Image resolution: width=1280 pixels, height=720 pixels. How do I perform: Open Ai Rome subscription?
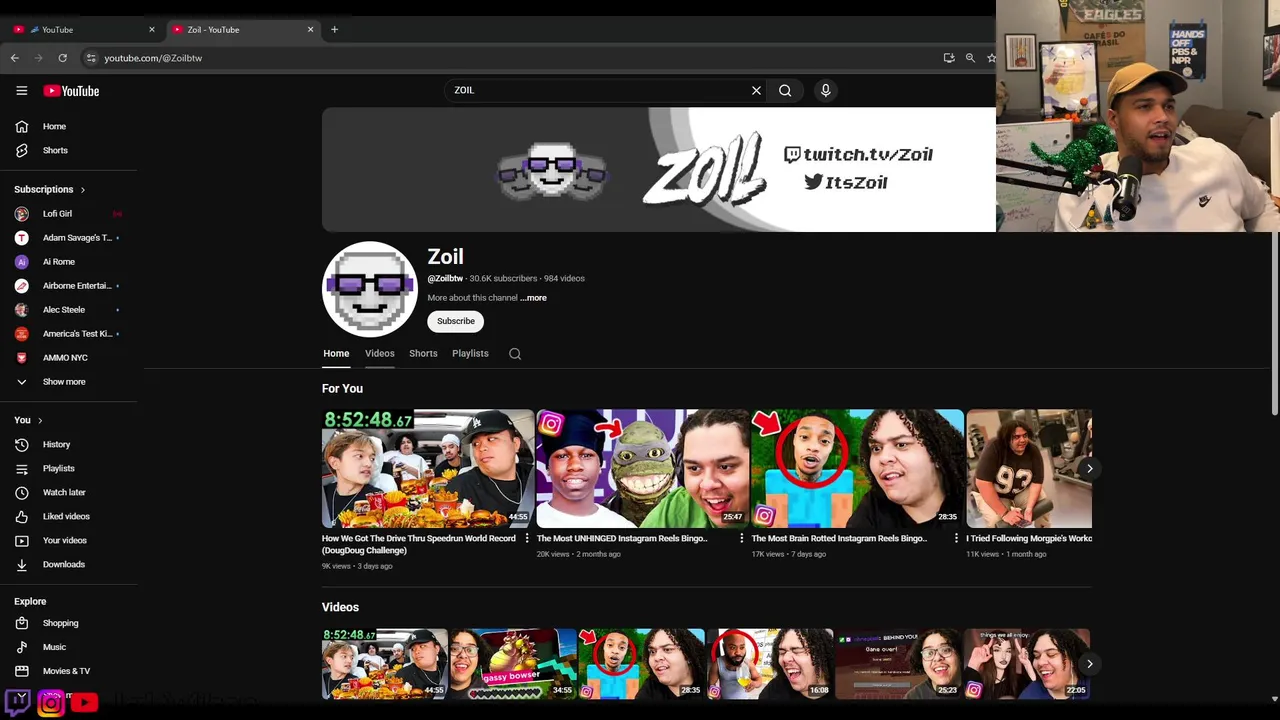69,261
